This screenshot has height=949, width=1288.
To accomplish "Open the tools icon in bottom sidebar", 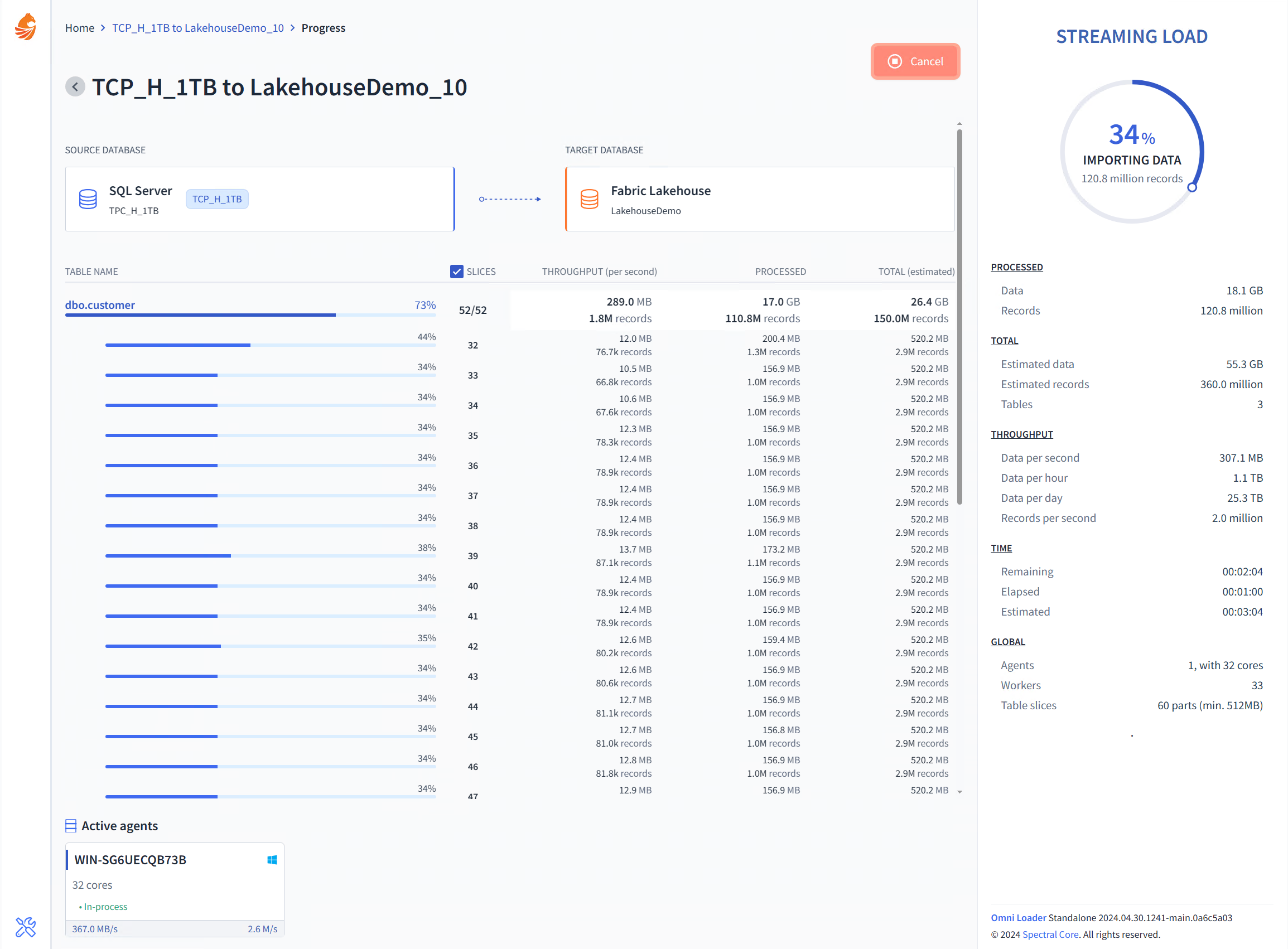I will tap(25, 927).
